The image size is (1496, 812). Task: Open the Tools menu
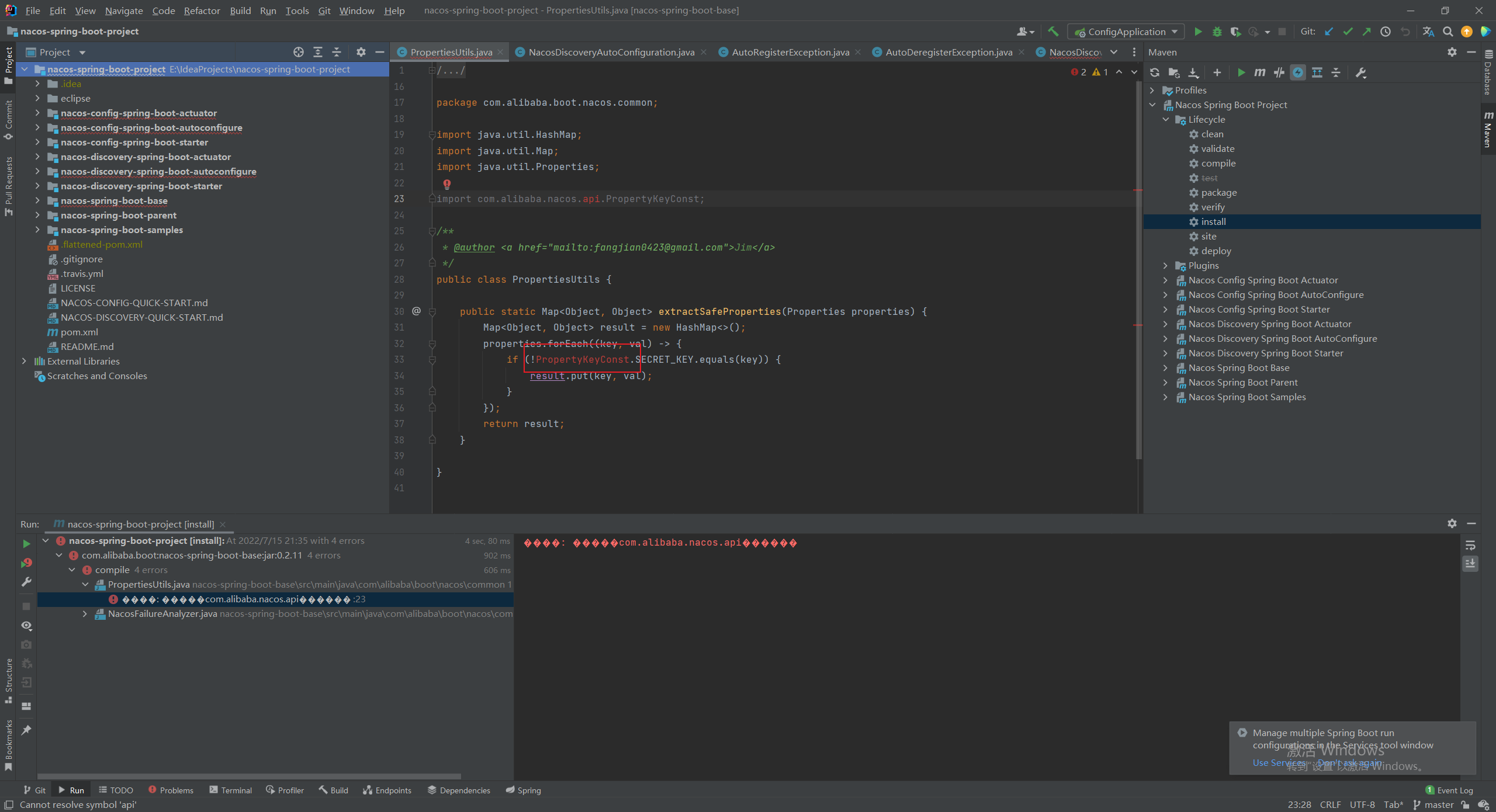297,11
